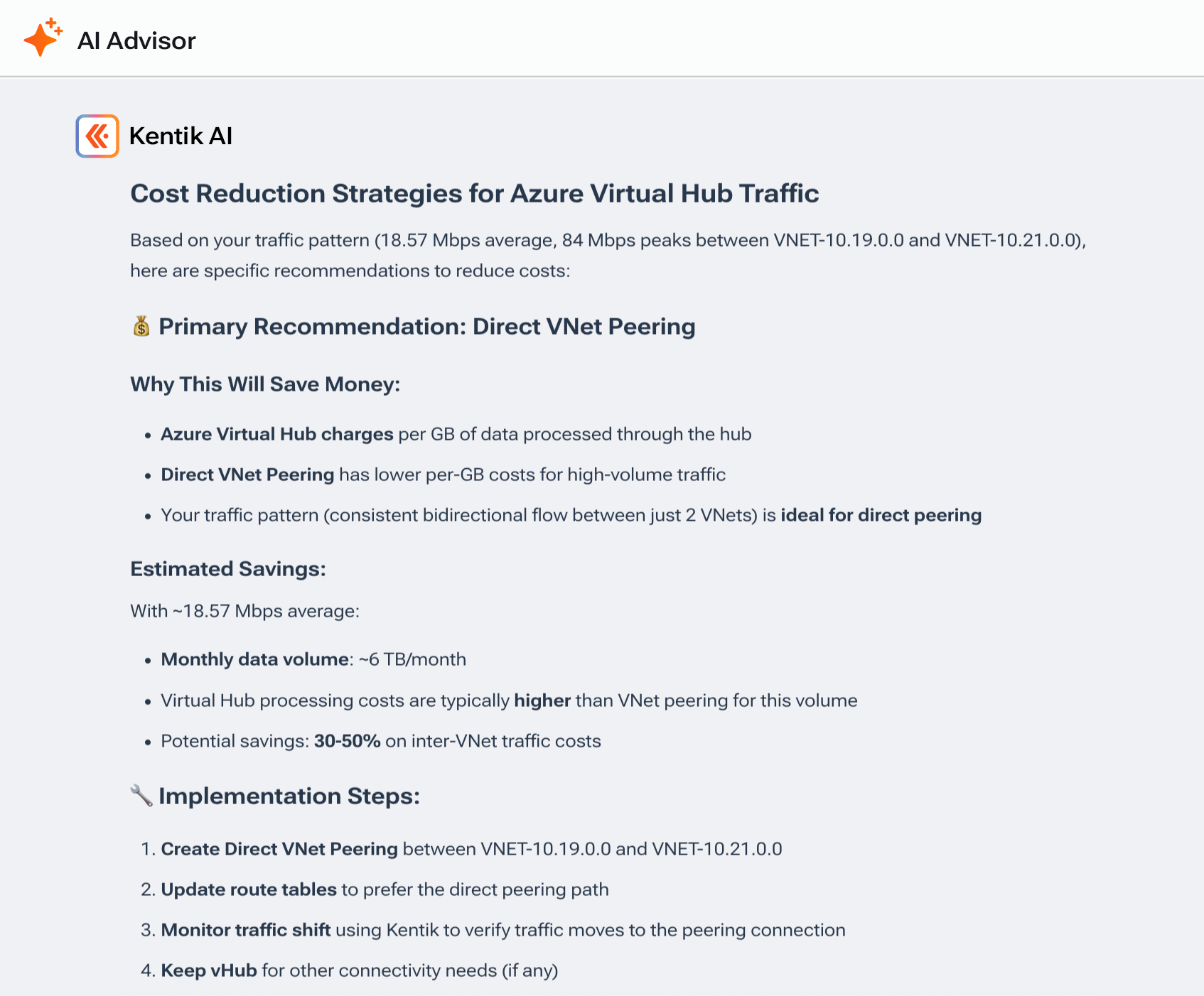Image resolution: width=1204 pixels, height=996 pixels.
Task: Select the heading Cost Reduction Strategies for Azure
Action: (x=474, y=193)
